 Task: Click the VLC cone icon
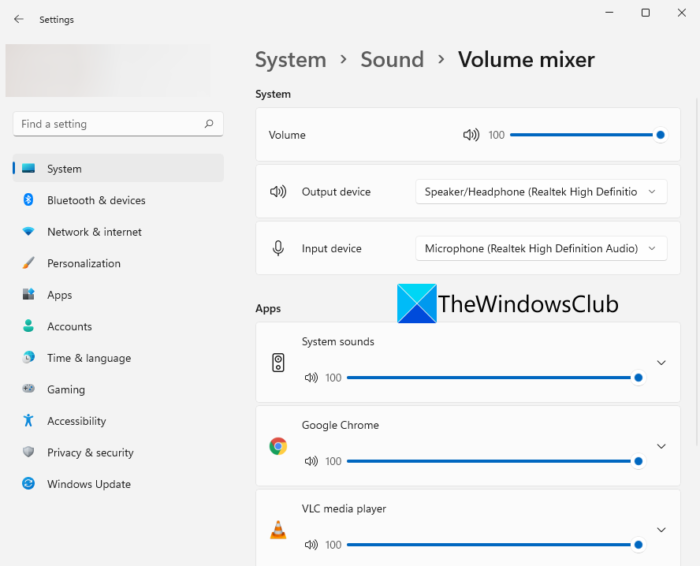click(x=278, y=530)
